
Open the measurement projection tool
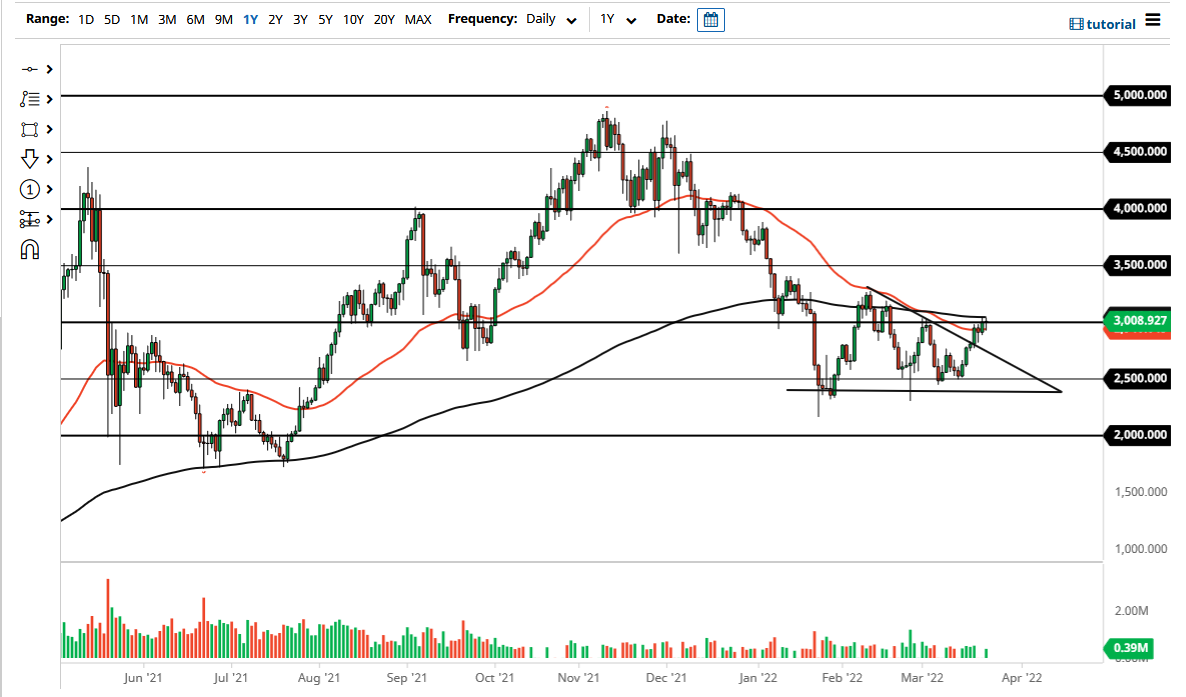(x=29, y=219)
